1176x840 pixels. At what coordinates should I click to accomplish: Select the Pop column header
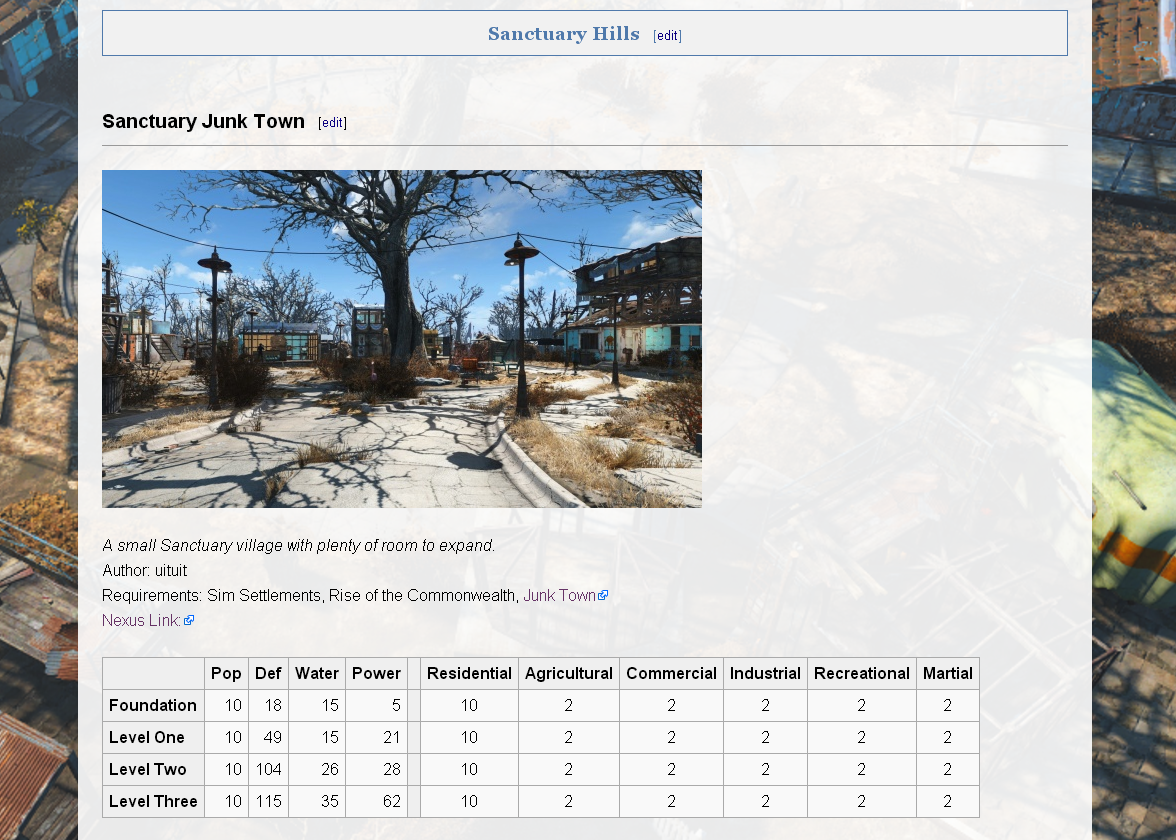(226, 674)
